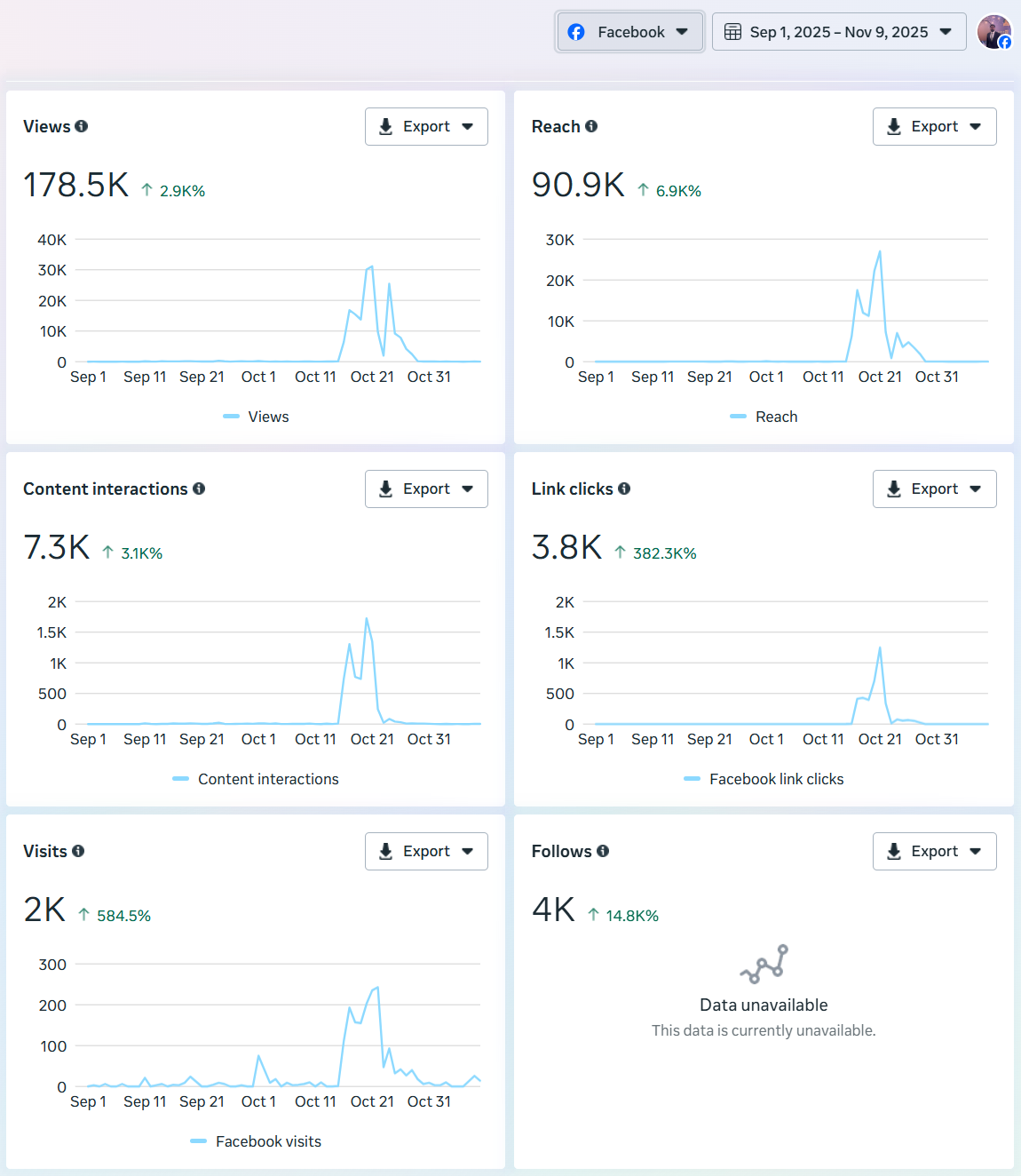Click the profile avatar in the top right
This screenshot has width=1021, height=1176.
[x=993, y=31]
